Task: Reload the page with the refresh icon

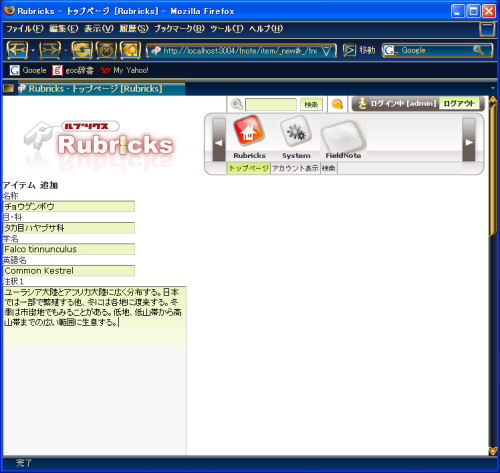Action: pyautogui.click(x=82, y=50)
